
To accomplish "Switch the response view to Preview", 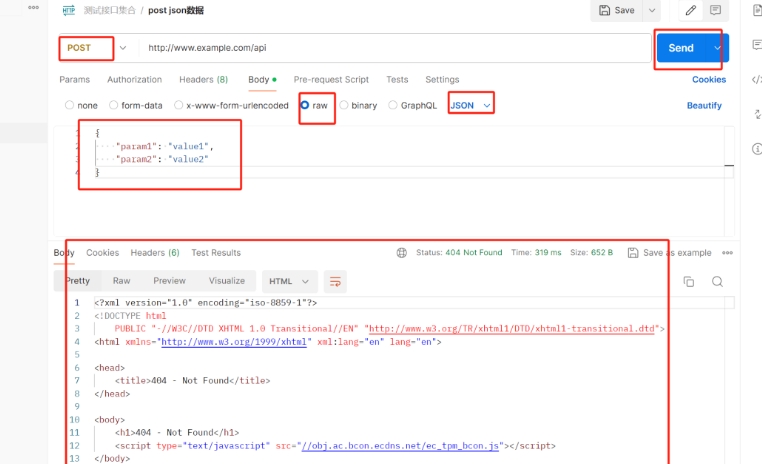I will click(170, 281).
